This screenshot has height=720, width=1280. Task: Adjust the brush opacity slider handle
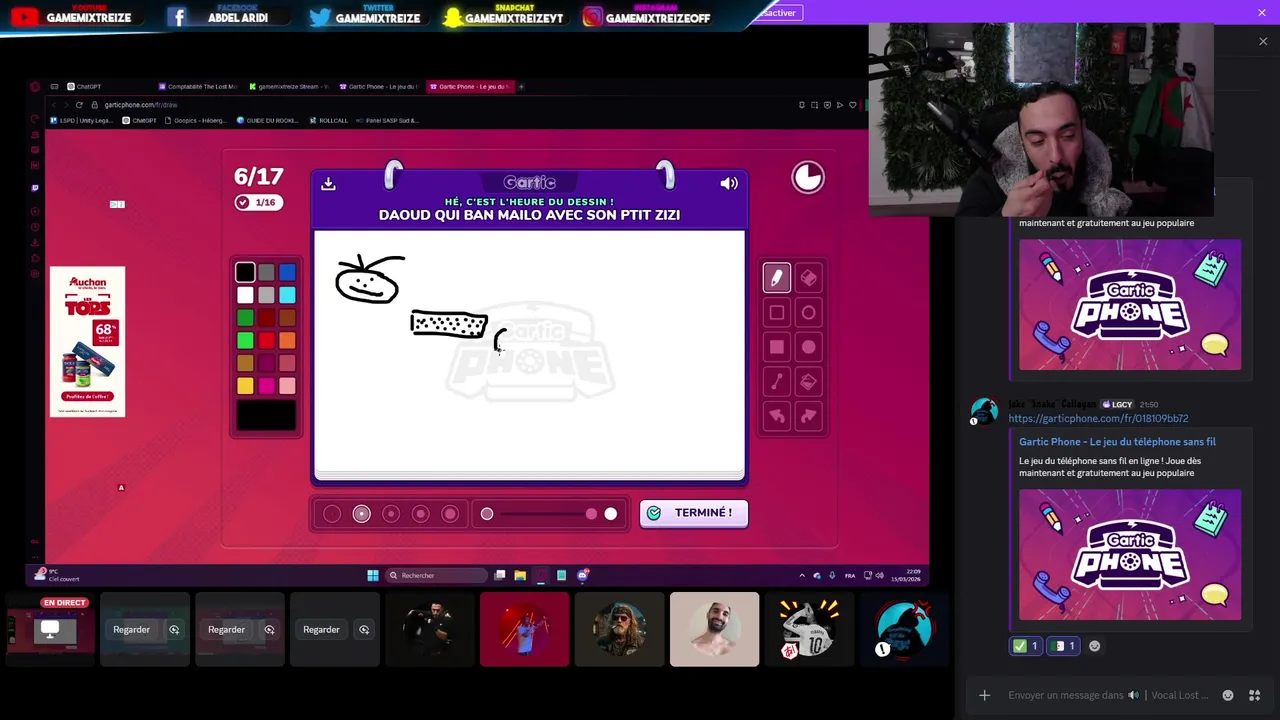coord(591,514)
